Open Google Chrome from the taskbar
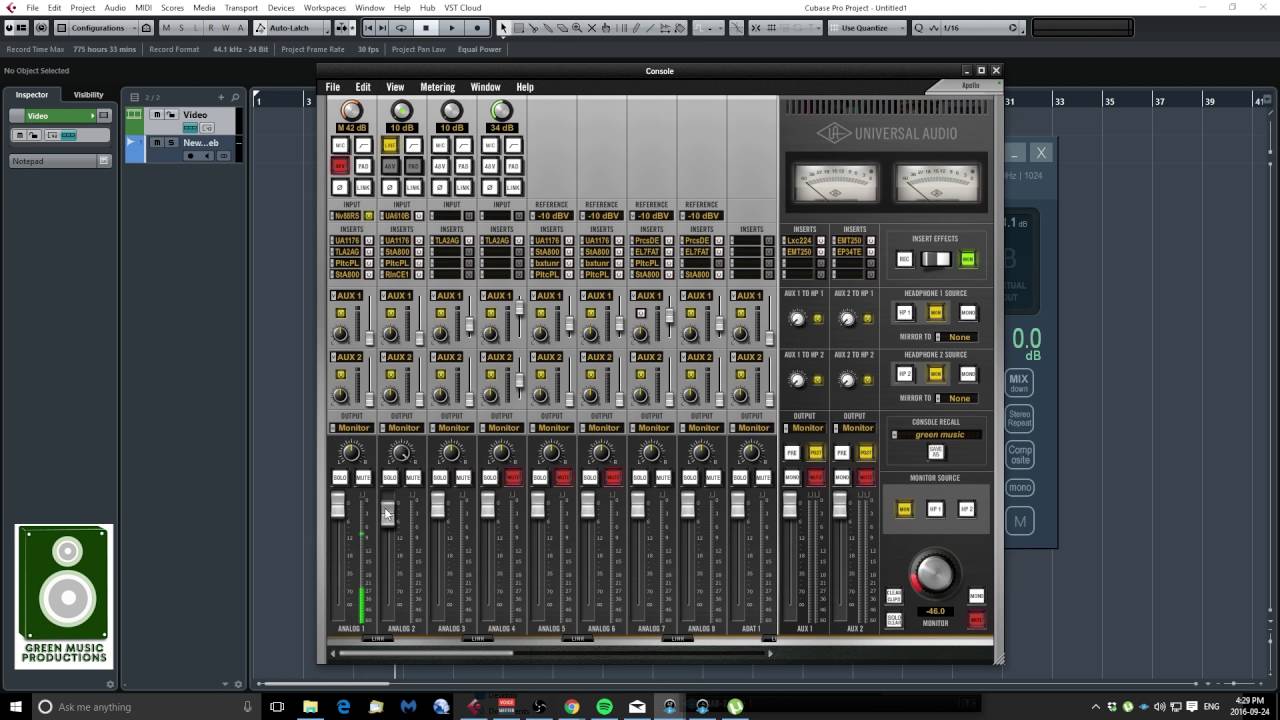The height and width of the screenshot is (720, 1280). click(571, 706)
